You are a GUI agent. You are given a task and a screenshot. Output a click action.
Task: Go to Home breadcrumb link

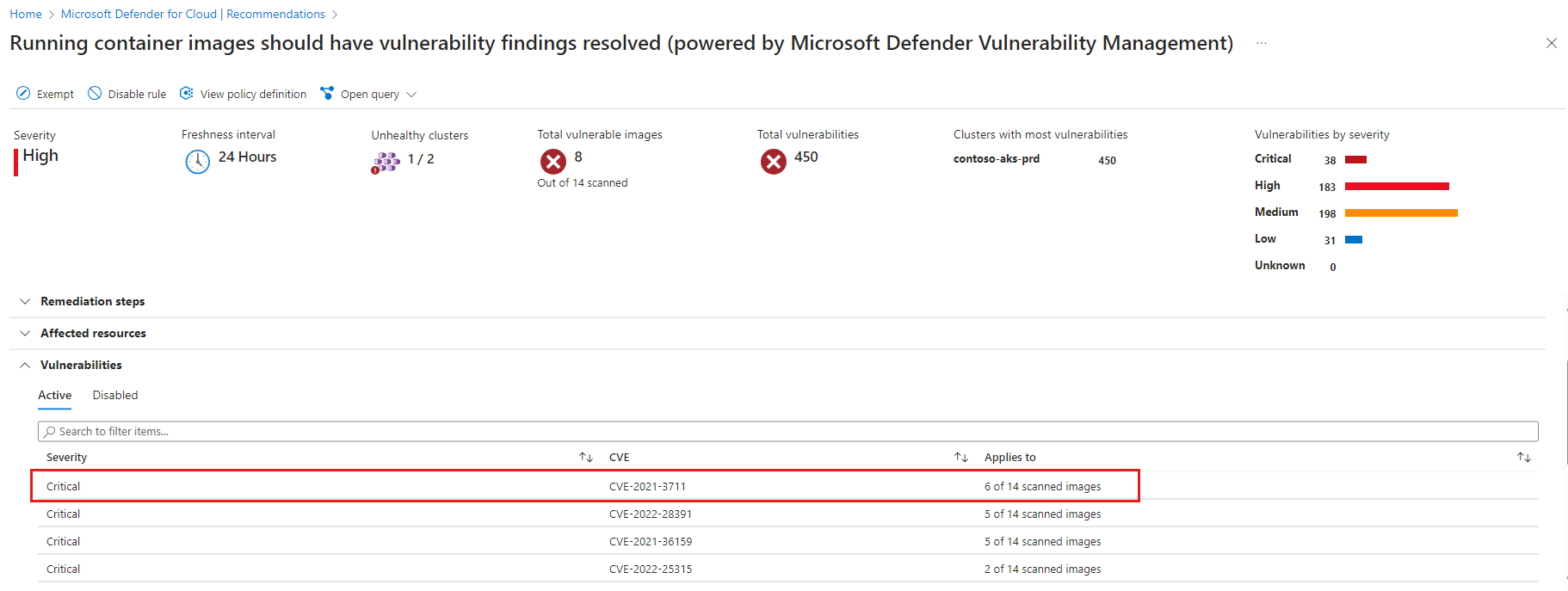[26, 14]
